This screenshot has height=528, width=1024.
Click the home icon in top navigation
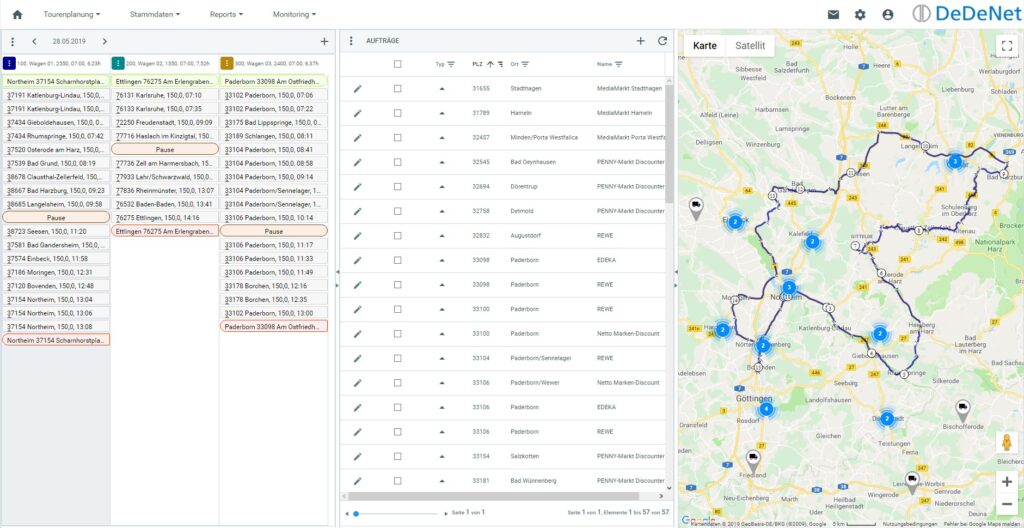[17, 15]
